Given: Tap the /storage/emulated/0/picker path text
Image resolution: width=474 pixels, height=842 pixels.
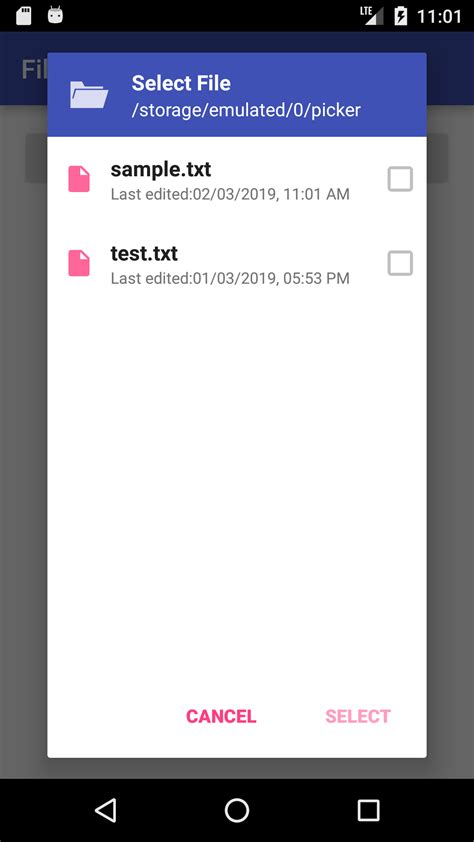Looking at the screenshot, I should [x=246, y=110].
